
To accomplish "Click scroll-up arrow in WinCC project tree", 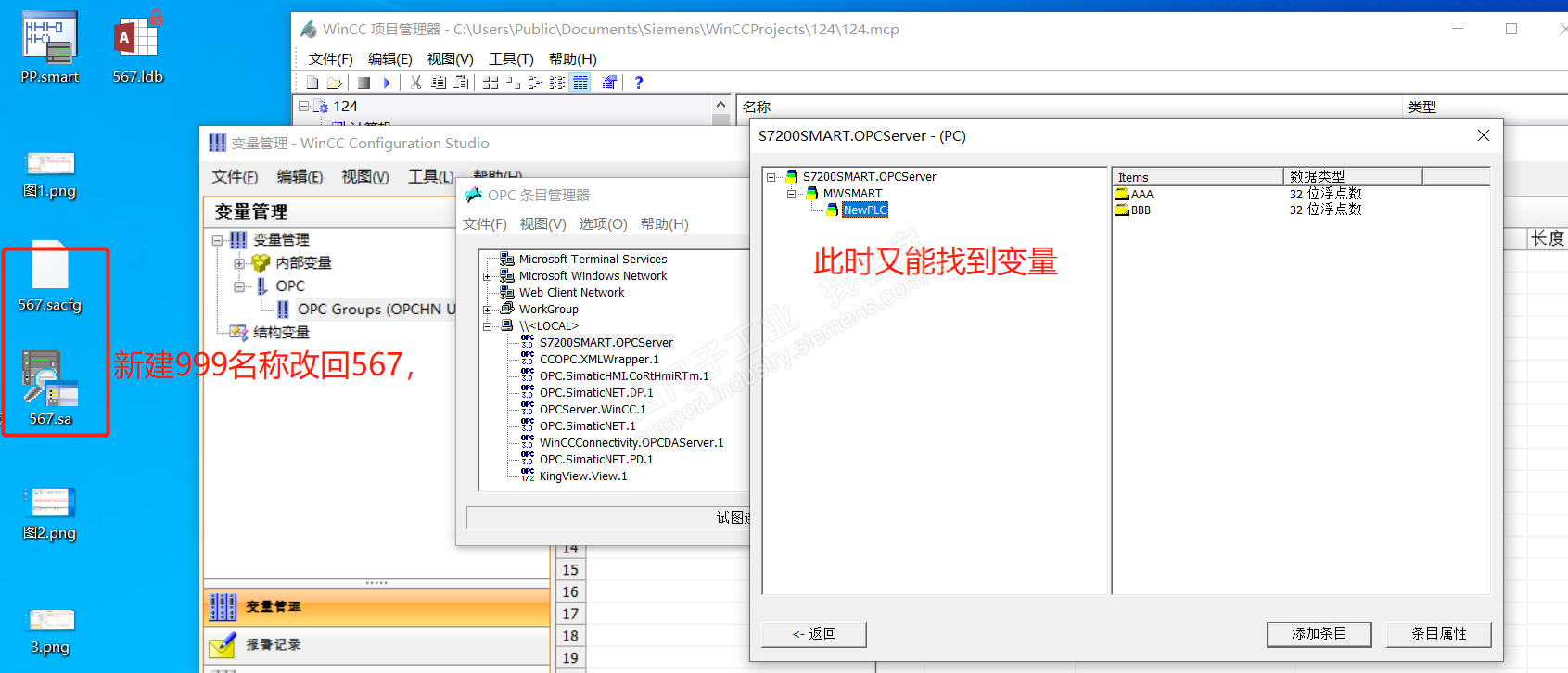I will pyautogui.click(x=721, y=105).
